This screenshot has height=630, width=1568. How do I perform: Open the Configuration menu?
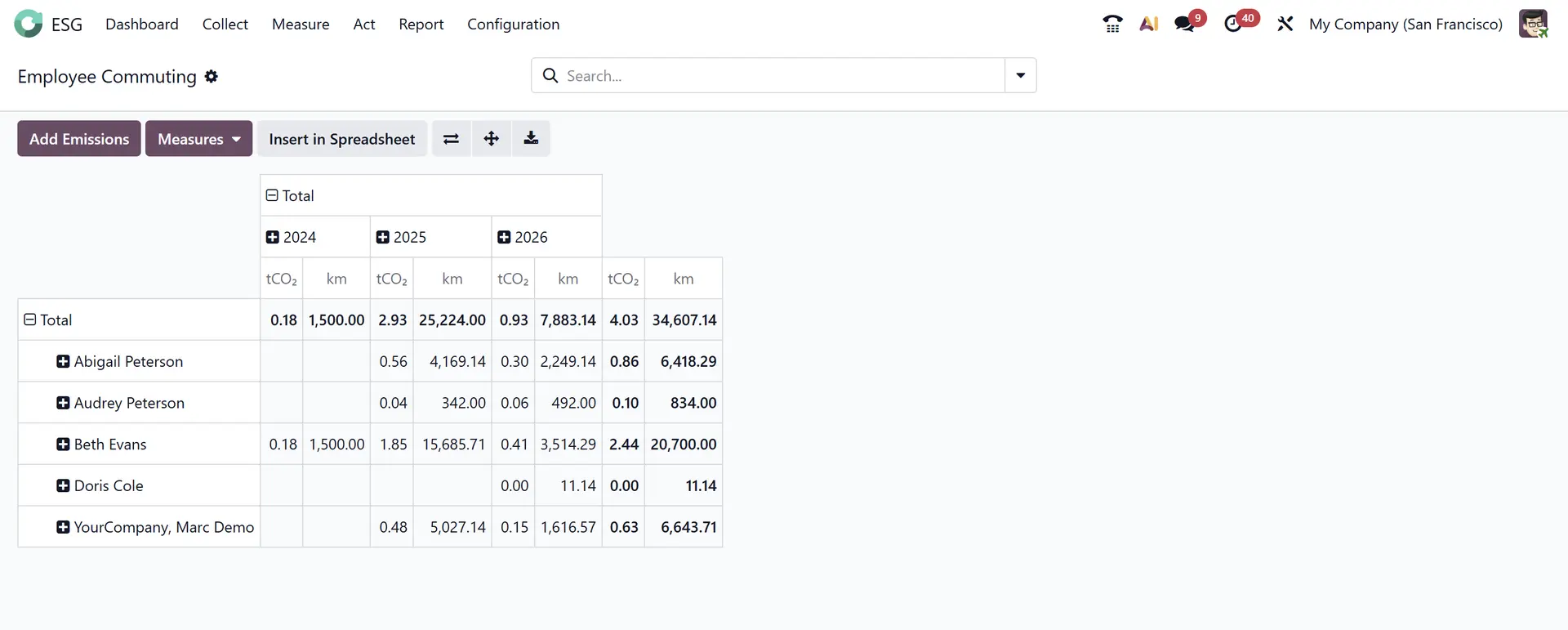tap(513, 25)
